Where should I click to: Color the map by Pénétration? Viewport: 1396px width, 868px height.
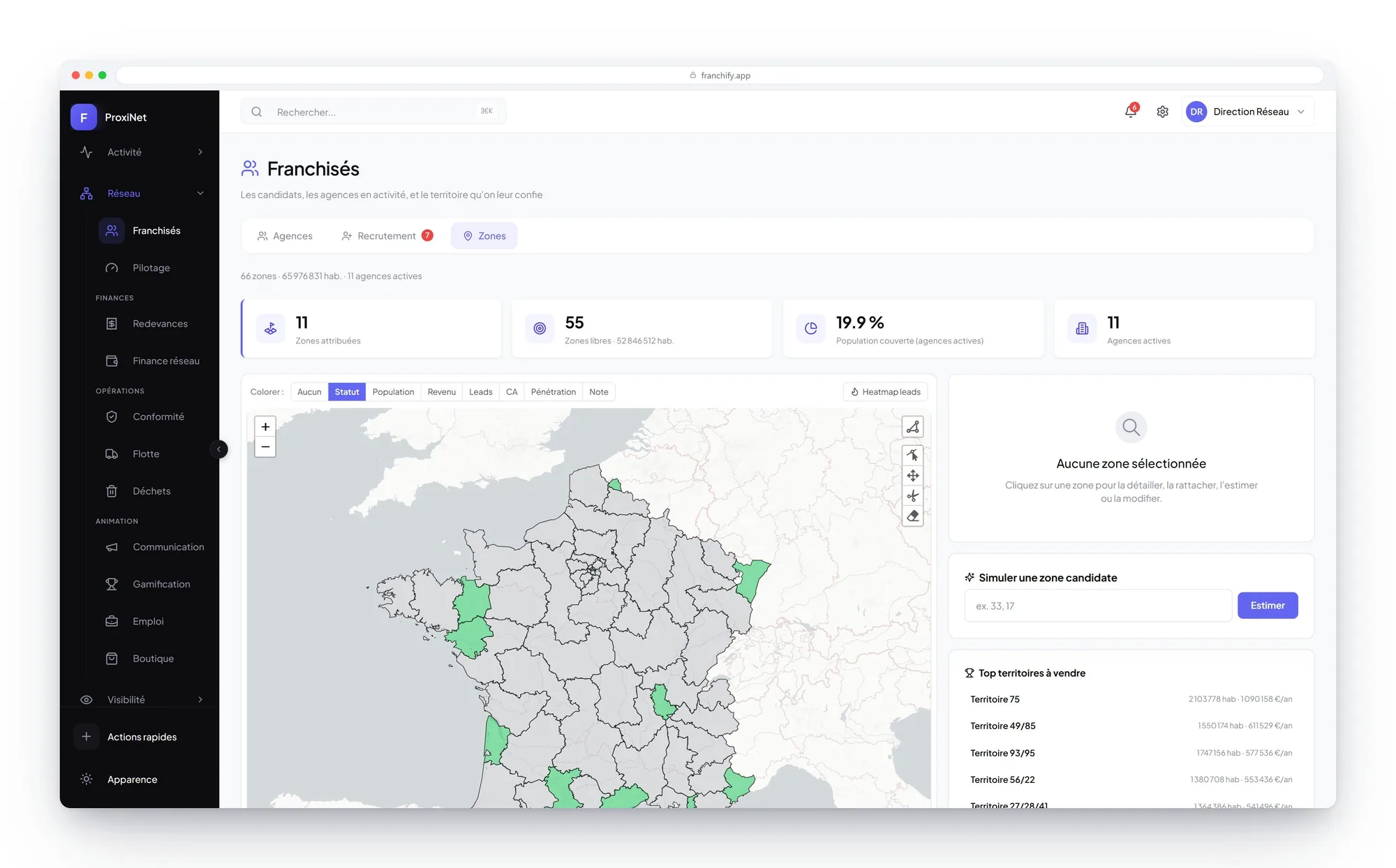point(554,392)
